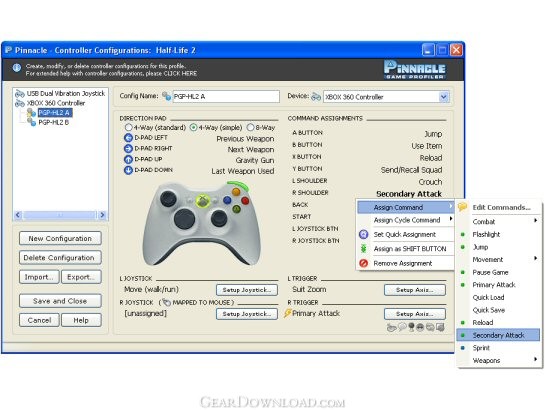Click the Edit Commands speech bubble icon
The width and height of the screenshot is (545, 410).
point(462,207)
